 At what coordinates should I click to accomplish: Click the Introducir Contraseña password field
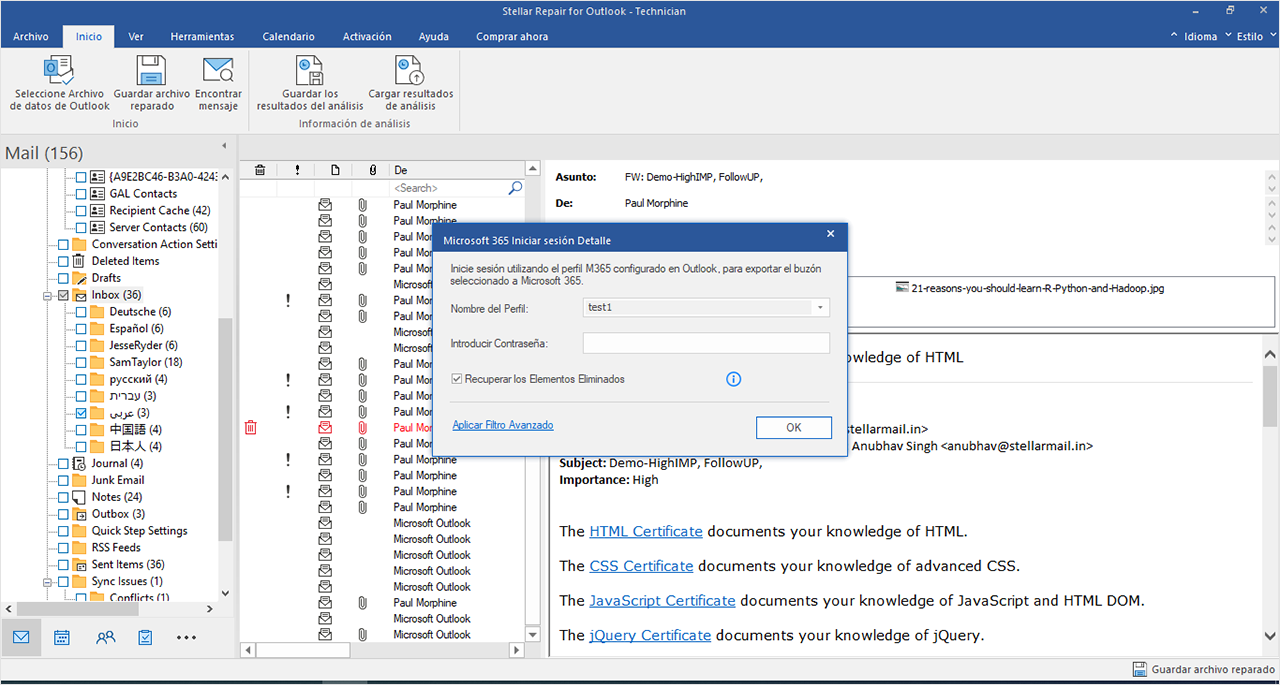click(x=706, y=343)
